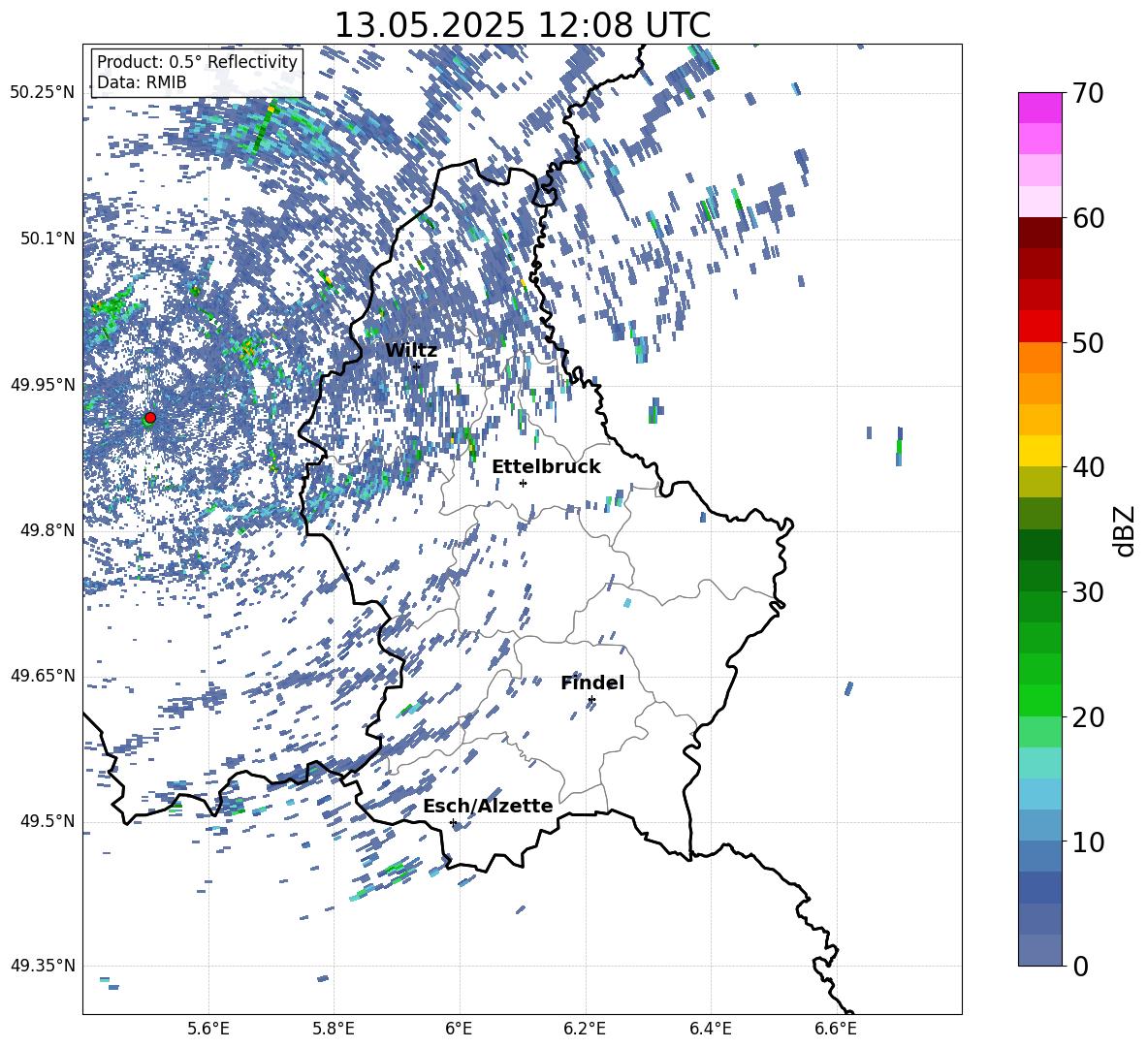Click the Product: 0.5° Reflectivity text
The image size is (1148, 1048).
pyautogui.click(x=197, y=62)
